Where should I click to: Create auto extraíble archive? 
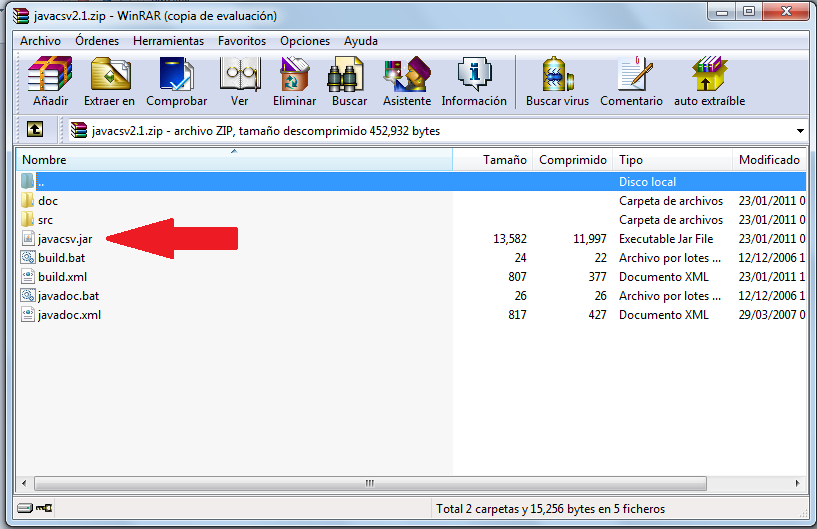coord(709,82)
